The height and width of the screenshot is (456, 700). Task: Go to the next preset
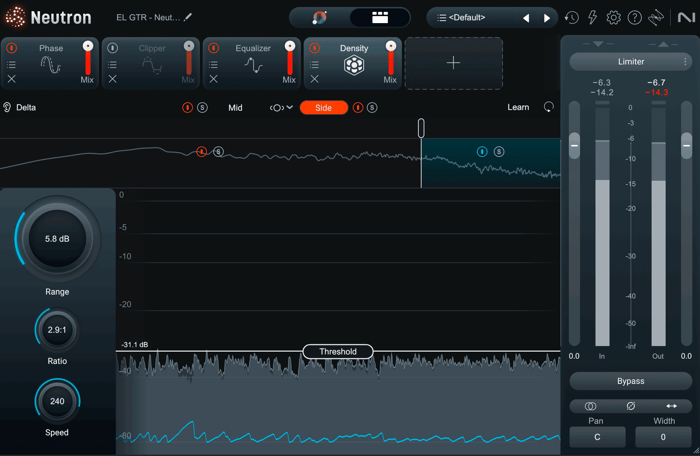click(546, 18)
